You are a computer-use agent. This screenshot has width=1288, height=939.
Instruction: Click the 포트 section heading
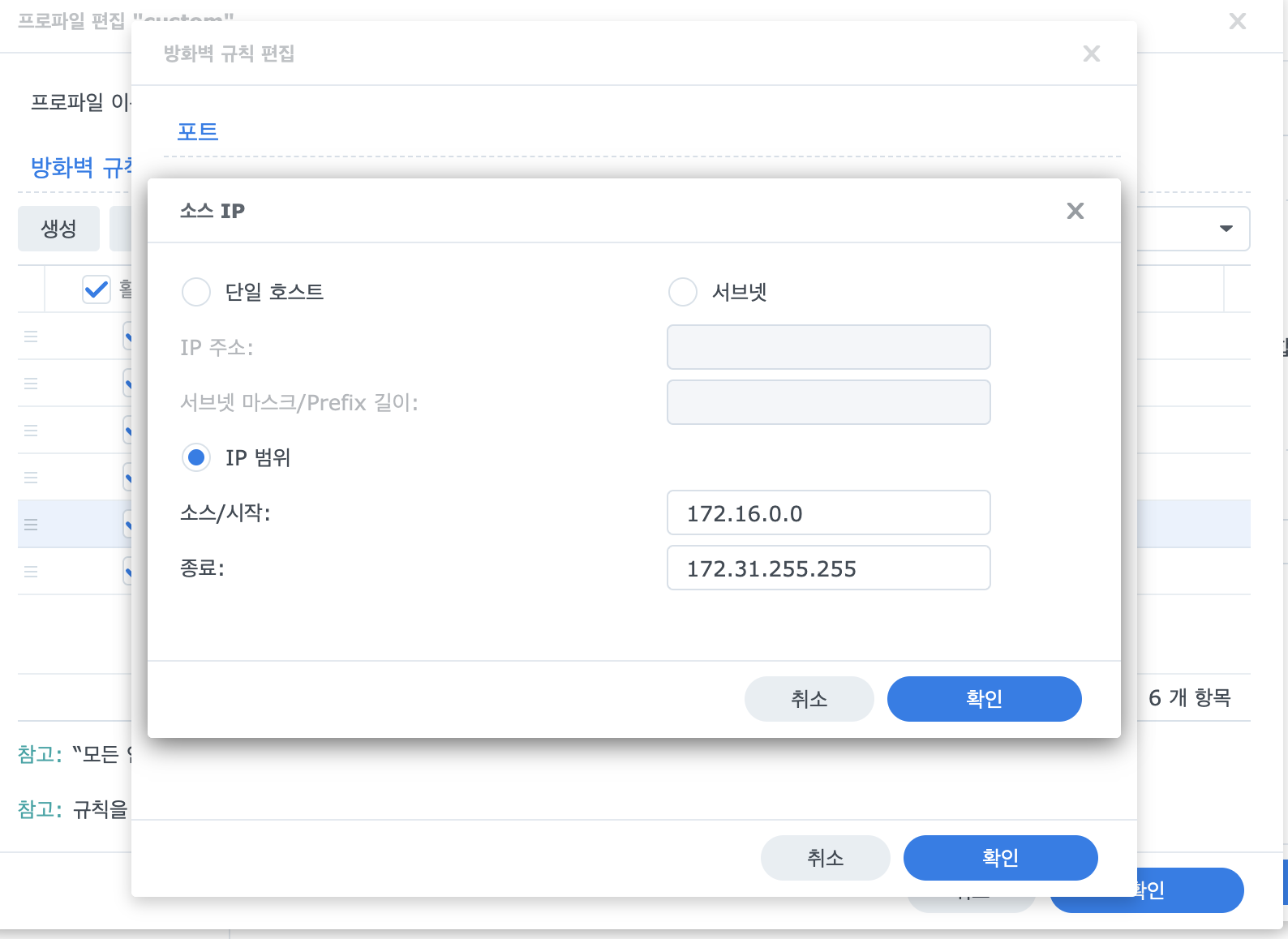pyautogui.click(x=198, y=131)
